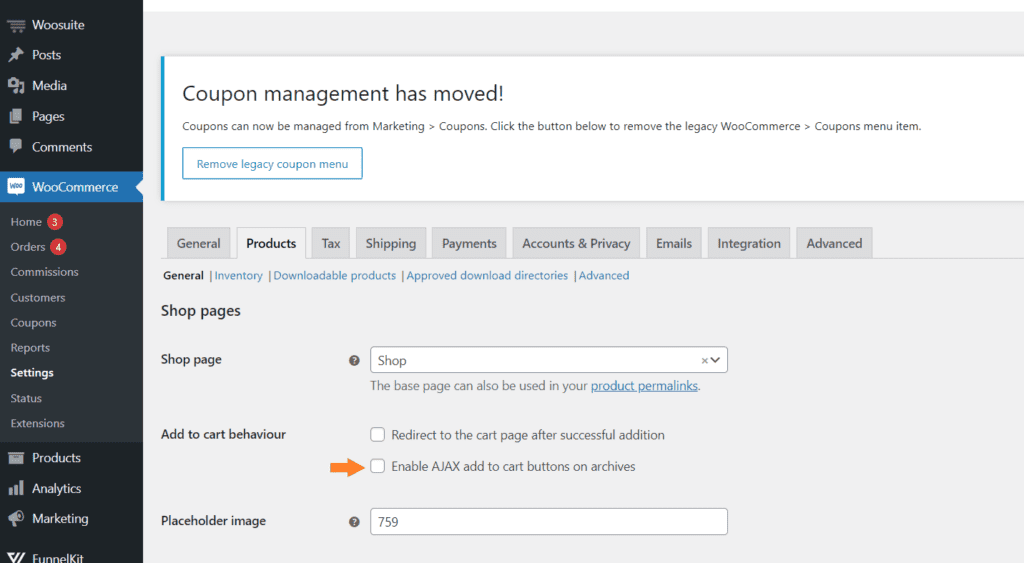
Task: Open the Emails settings tab
Action: (674, 243)
